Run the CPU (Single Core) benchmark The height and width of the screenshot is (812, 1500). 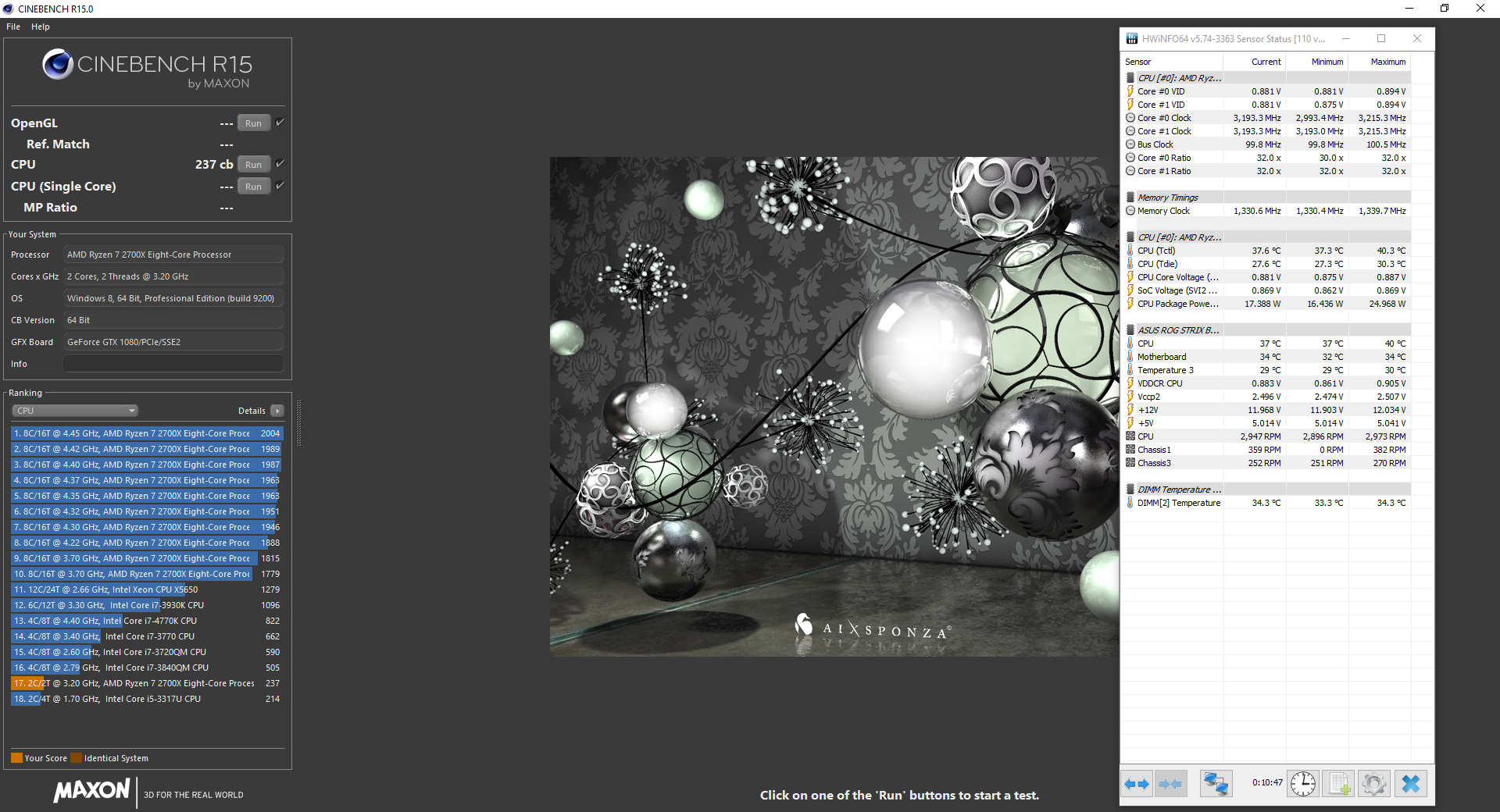click(x=254, y=187)
